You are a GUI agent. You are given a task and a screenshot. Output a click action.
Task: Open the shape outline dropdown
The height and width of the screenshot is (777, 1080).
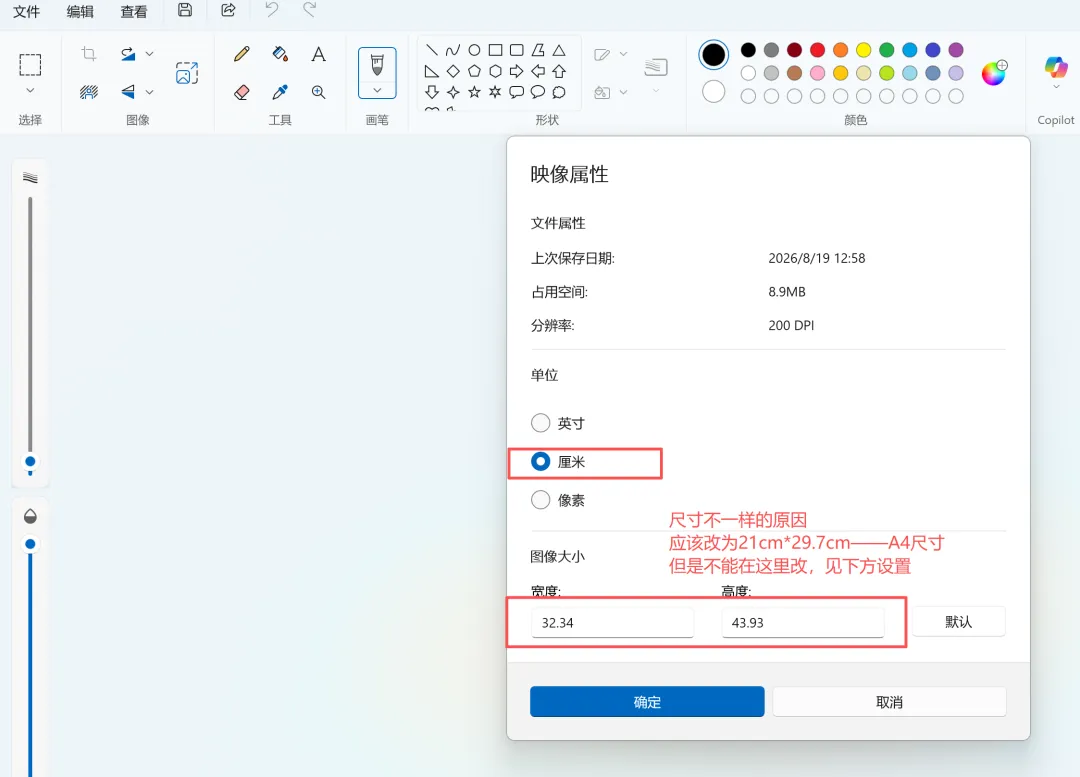623,54
